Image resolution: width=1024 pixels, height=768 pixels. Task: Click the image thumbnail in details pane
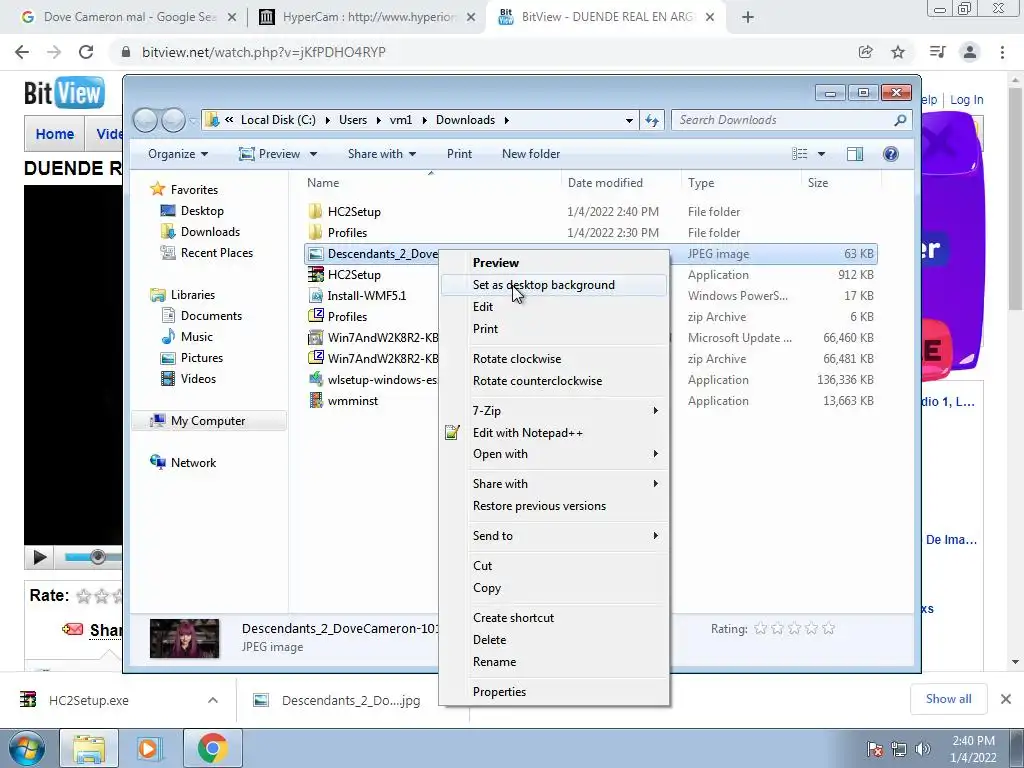(x=184, y=639)
